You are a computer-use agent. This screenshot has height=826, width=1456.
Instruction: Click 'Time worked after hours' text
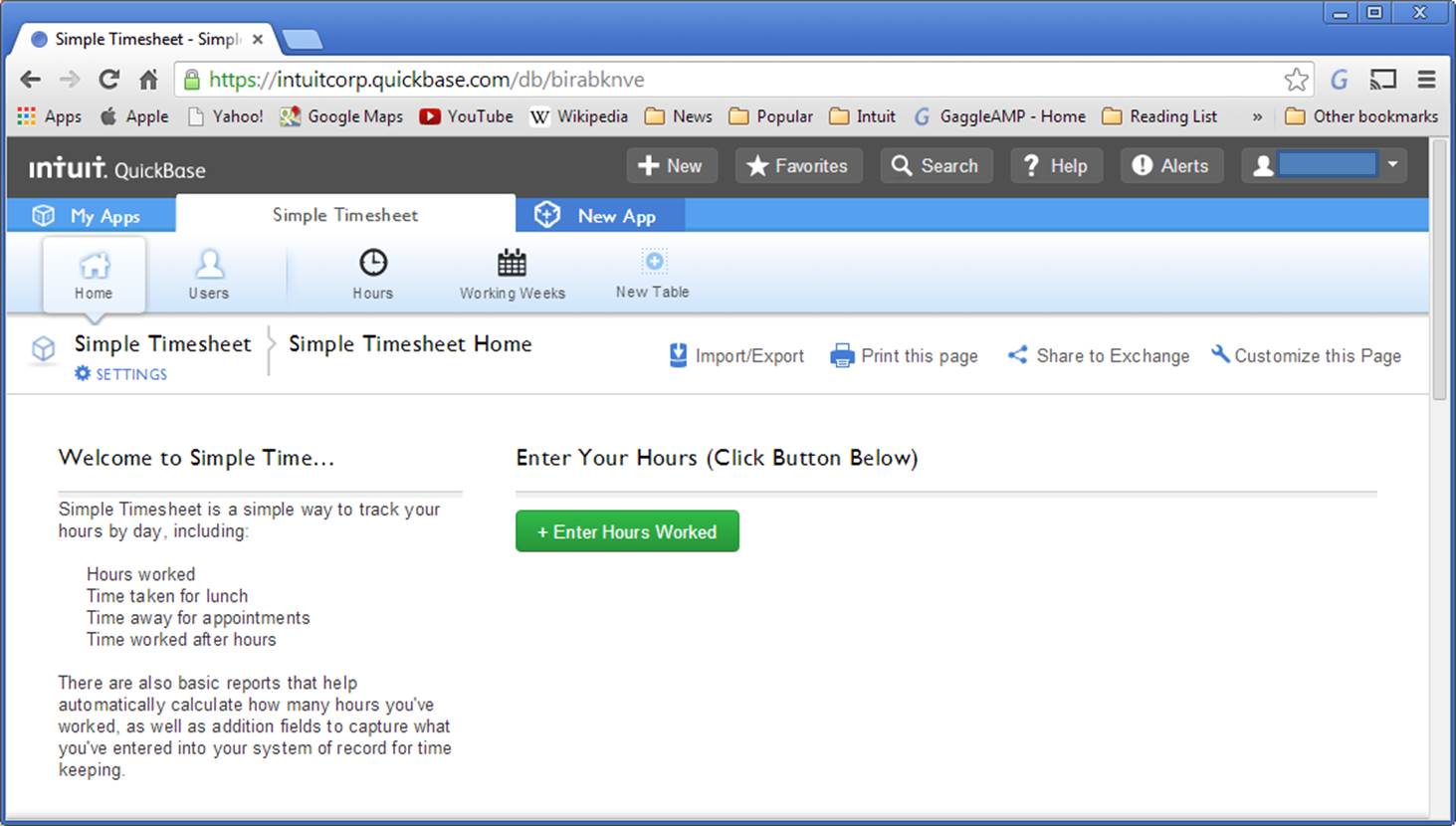pyautogui.click(x=181, y=640)
